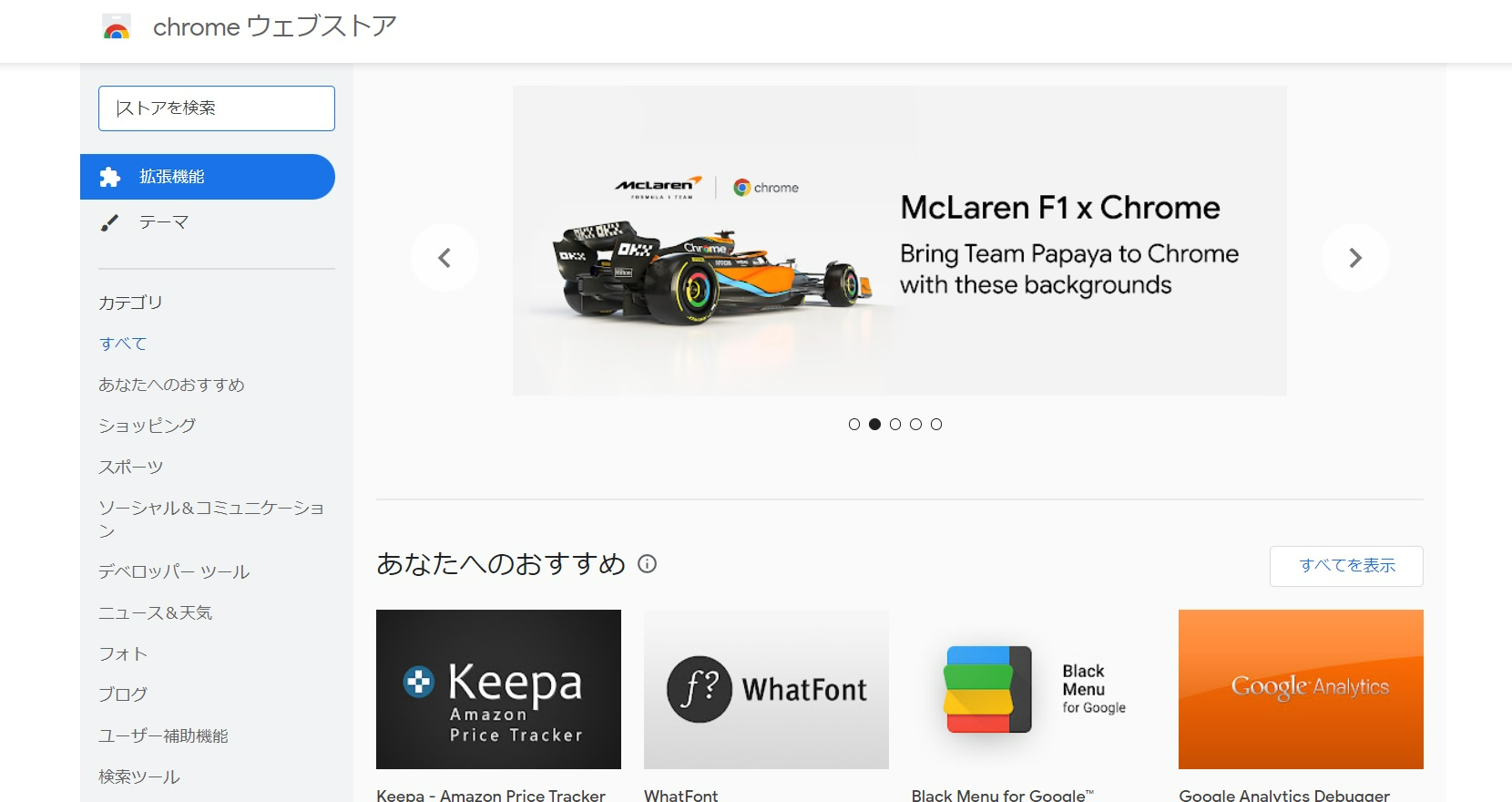This screenshot has height=802, width=1512.
Task: Select the fourth carousel dot
Action: pyautogui.click(x=915, y=424)
